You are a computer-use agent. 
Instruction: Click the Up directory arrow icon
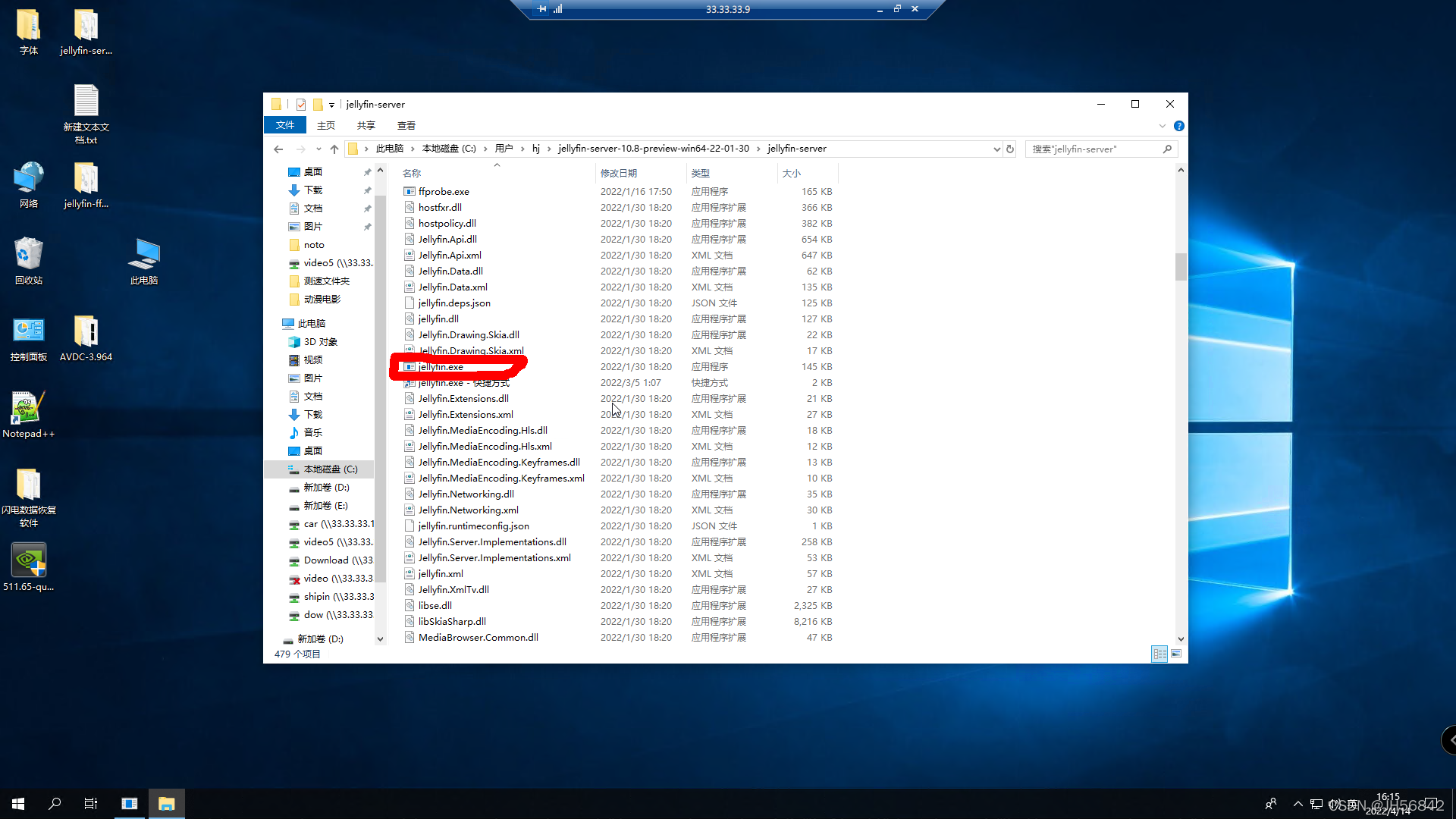[334, 149]
